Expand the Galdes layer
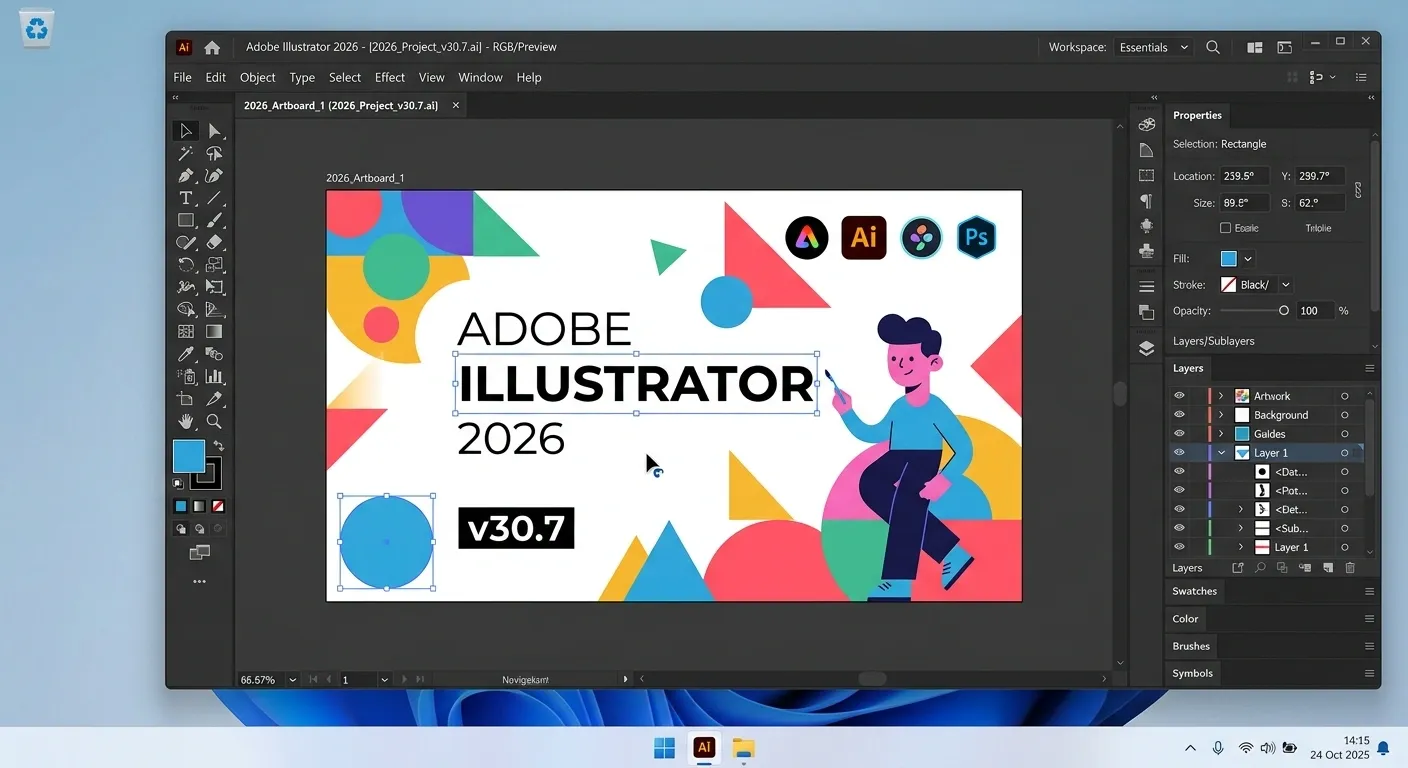This screenshot has width=1408, height=768. click(1221, 434)
